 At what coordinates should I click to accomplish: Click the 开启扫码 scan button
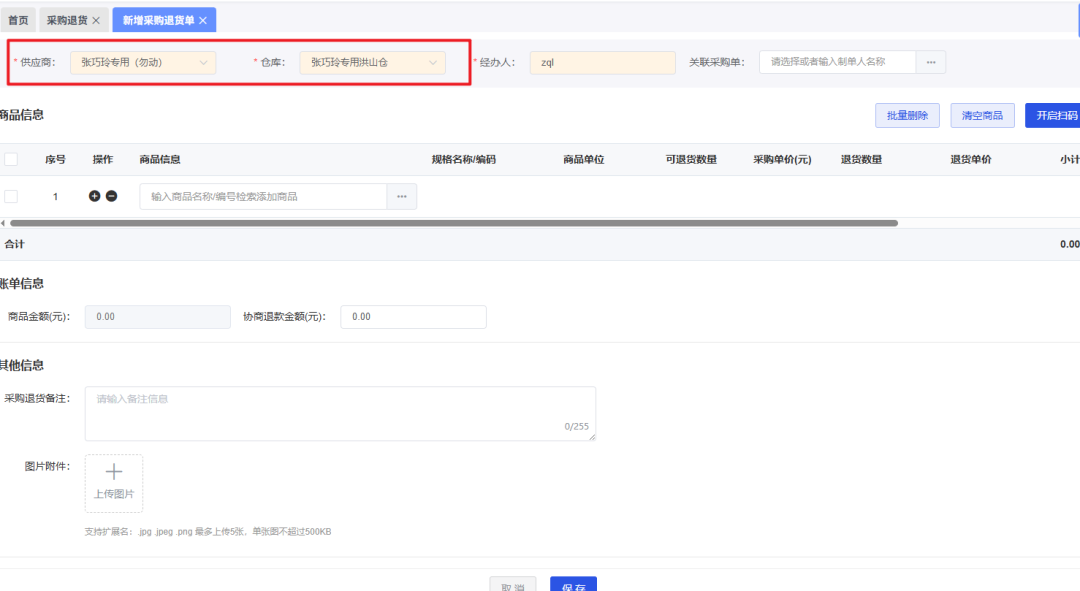pyautogui.click(x=1055, y=114)
